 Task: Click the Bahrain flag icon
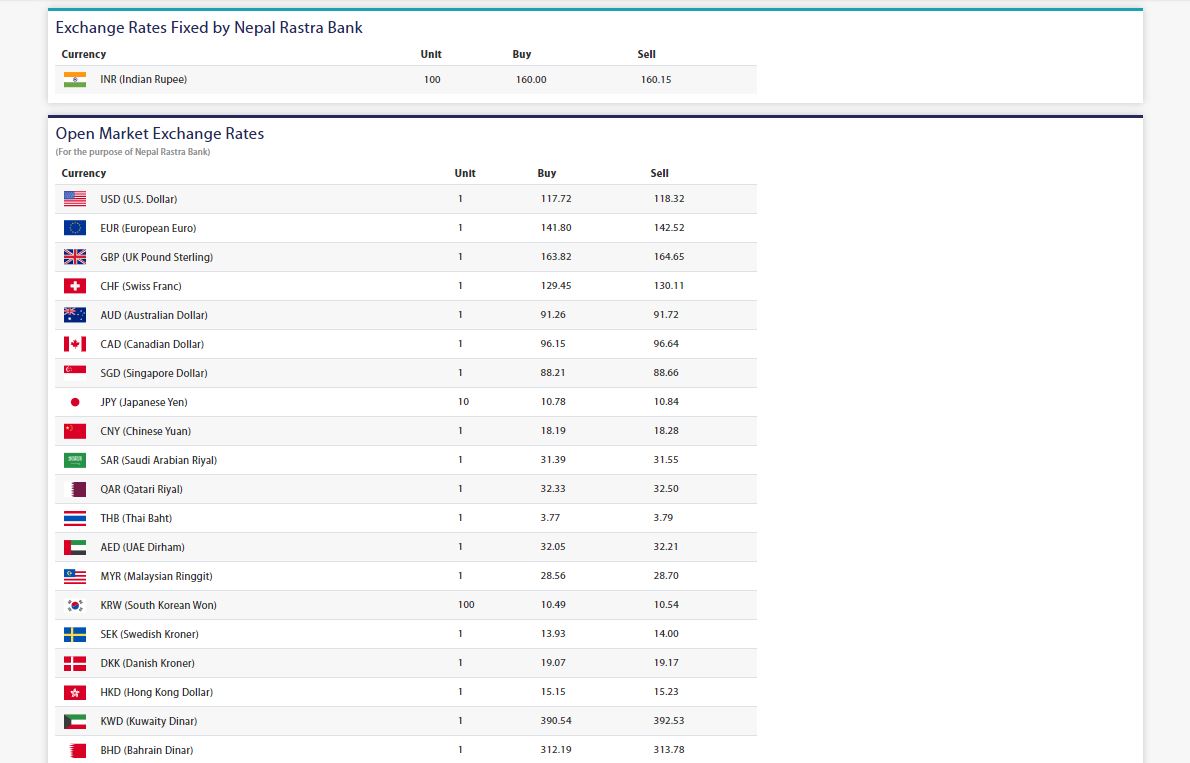[74, 750]
